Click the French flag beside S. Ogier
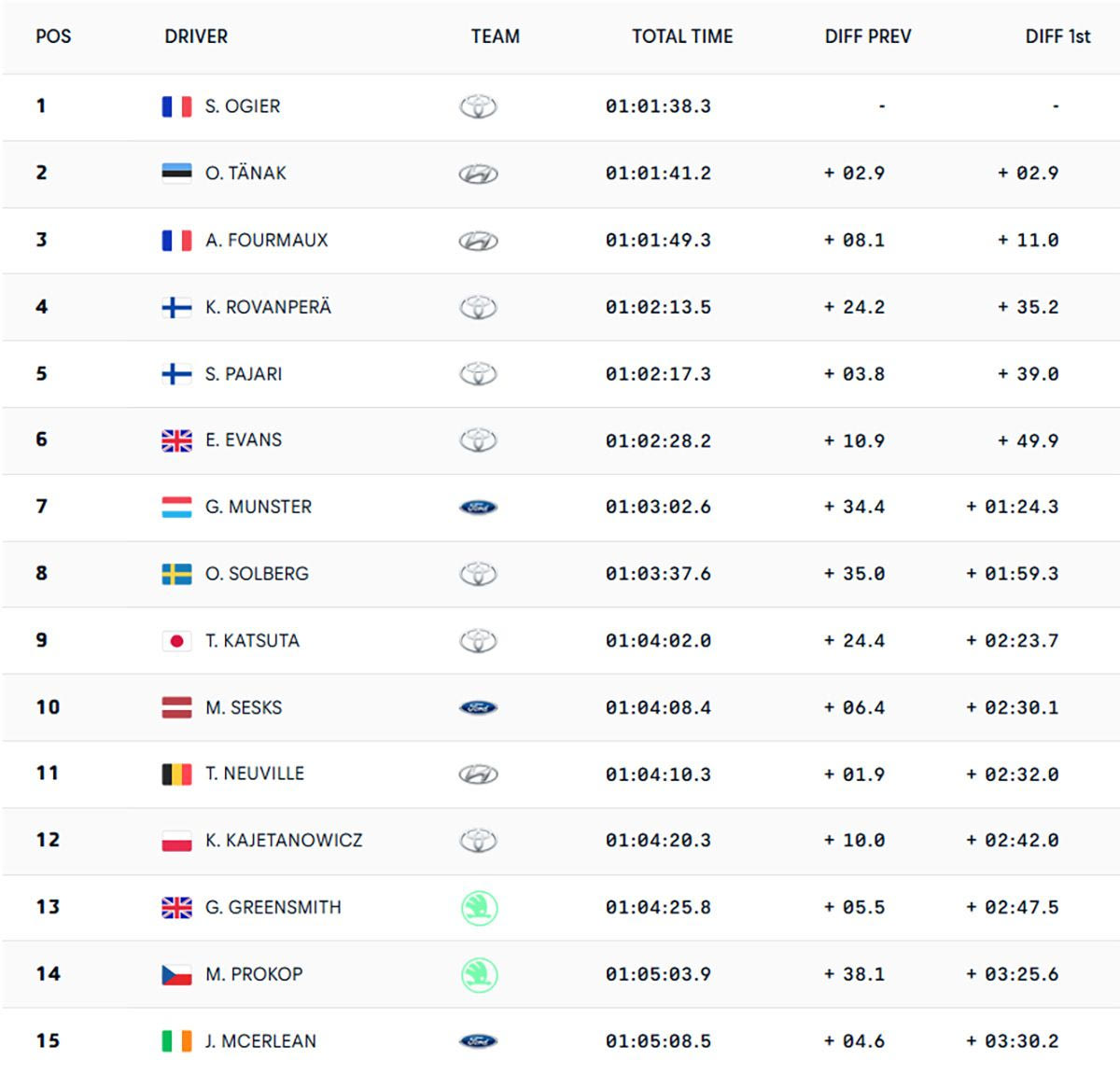This screenshot has height=1074, width=1120. coord(176,106)
